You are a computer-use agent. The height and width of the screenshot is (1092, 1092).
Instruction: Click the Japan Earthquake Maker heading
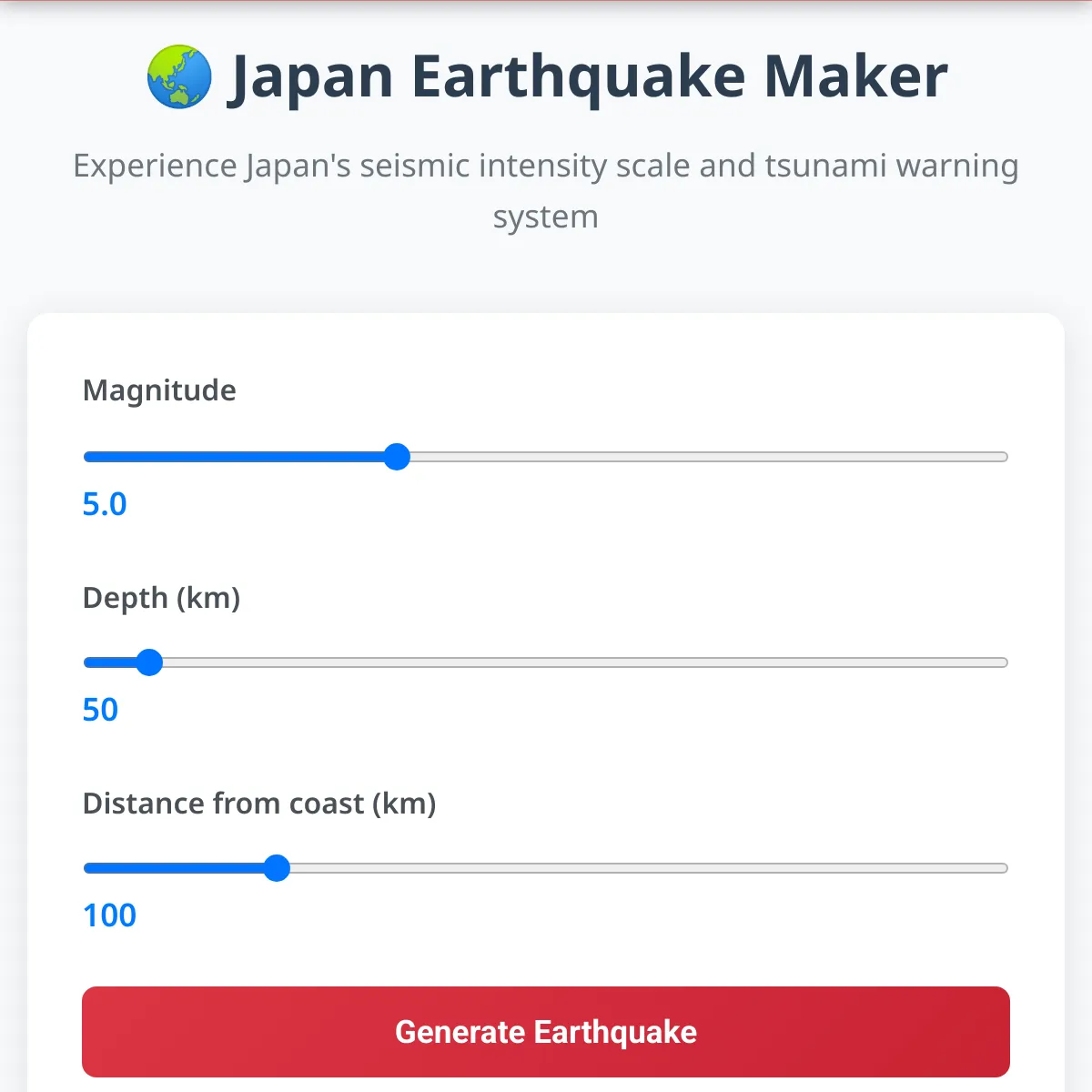587,76
